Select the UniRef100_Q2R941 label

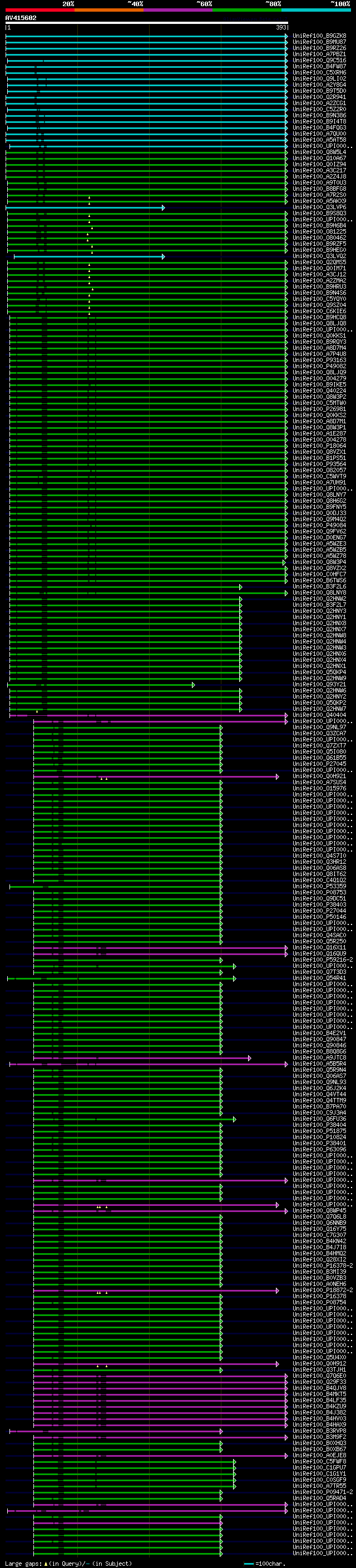(x=319, y=97)
